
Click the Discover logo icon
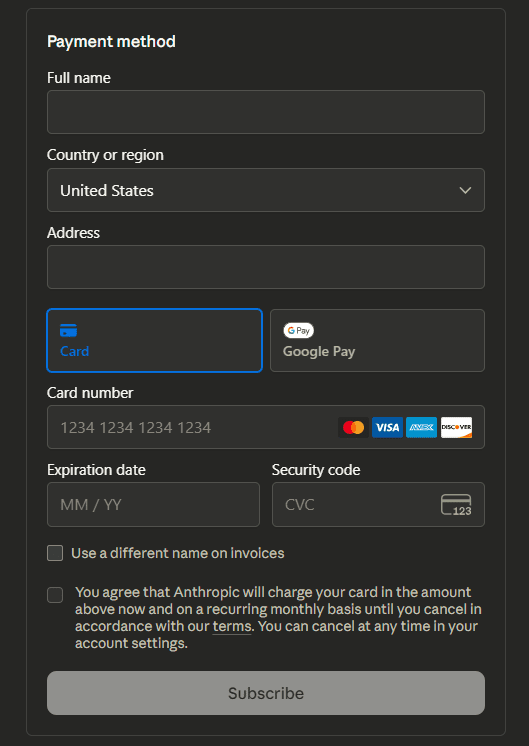456,427
